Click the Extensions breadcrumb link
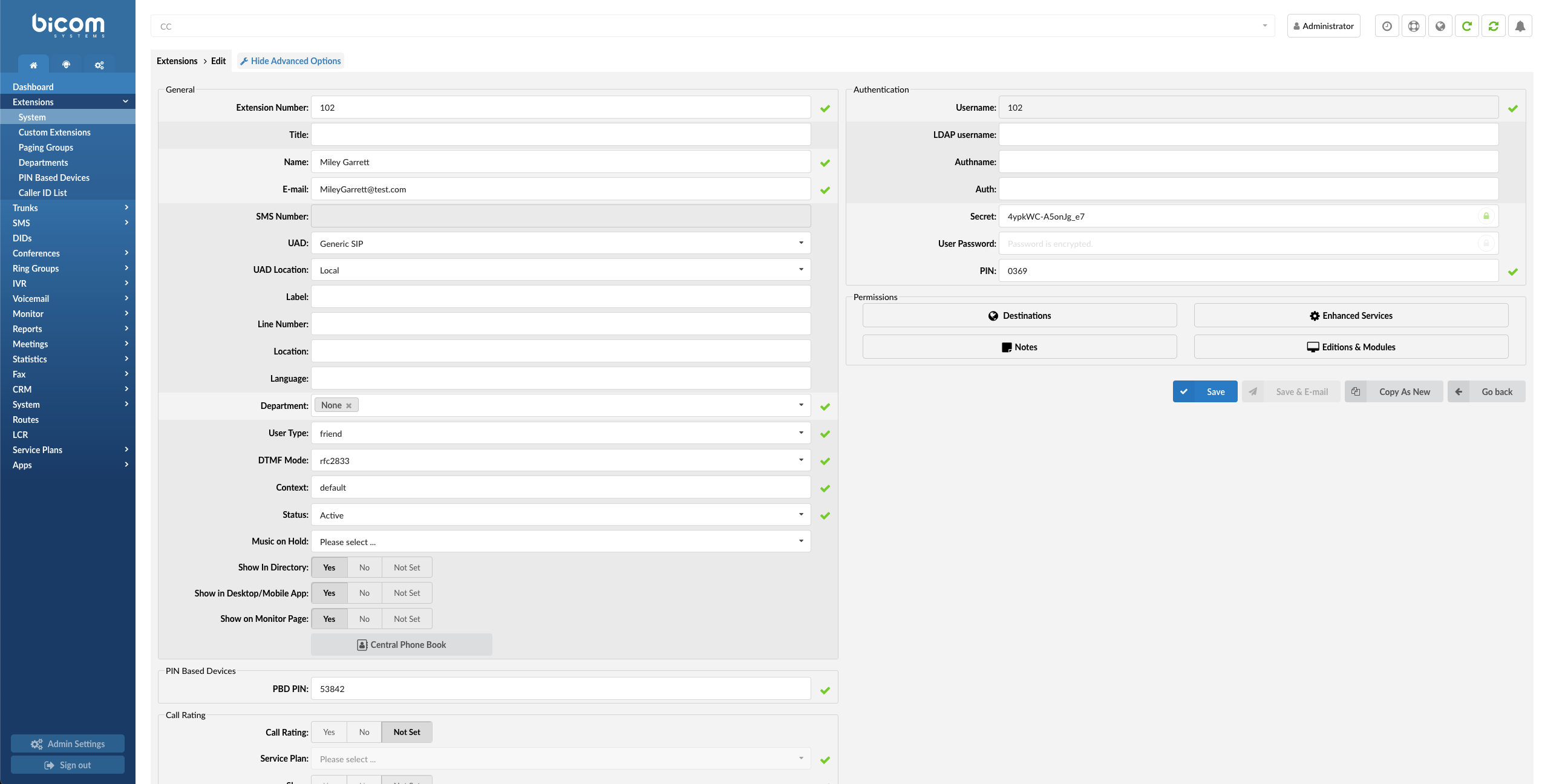 click(x=177, y=60)
